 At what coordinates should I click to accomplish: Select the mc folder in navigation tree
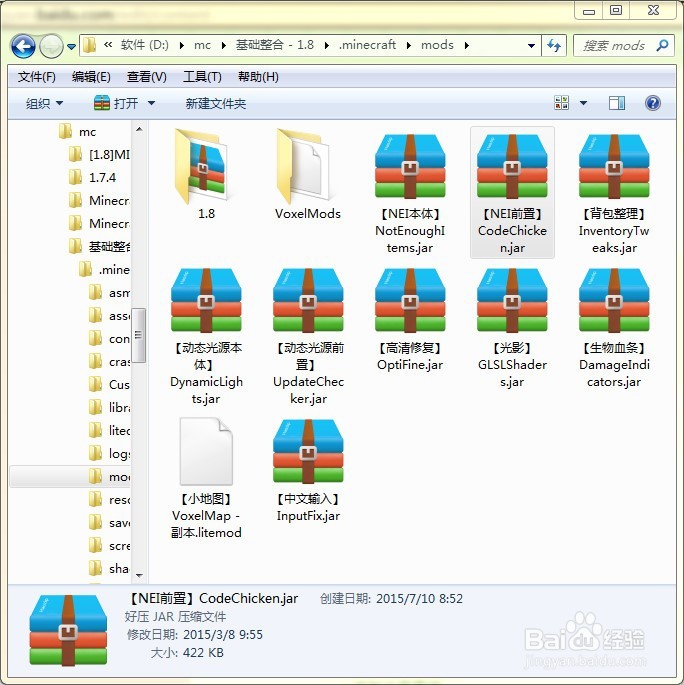click(77, 131)
